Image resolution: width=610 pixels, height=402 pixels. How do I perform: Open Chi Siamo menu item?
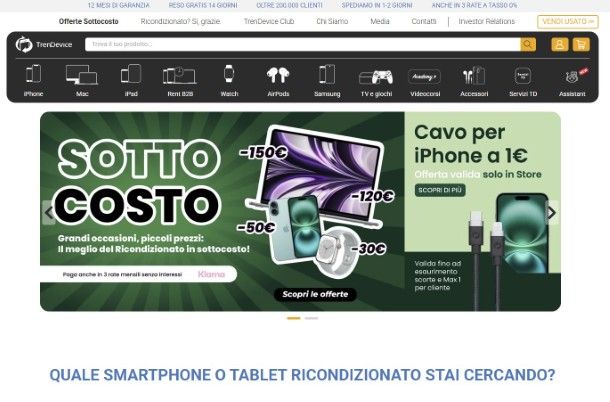pos(332,21)
